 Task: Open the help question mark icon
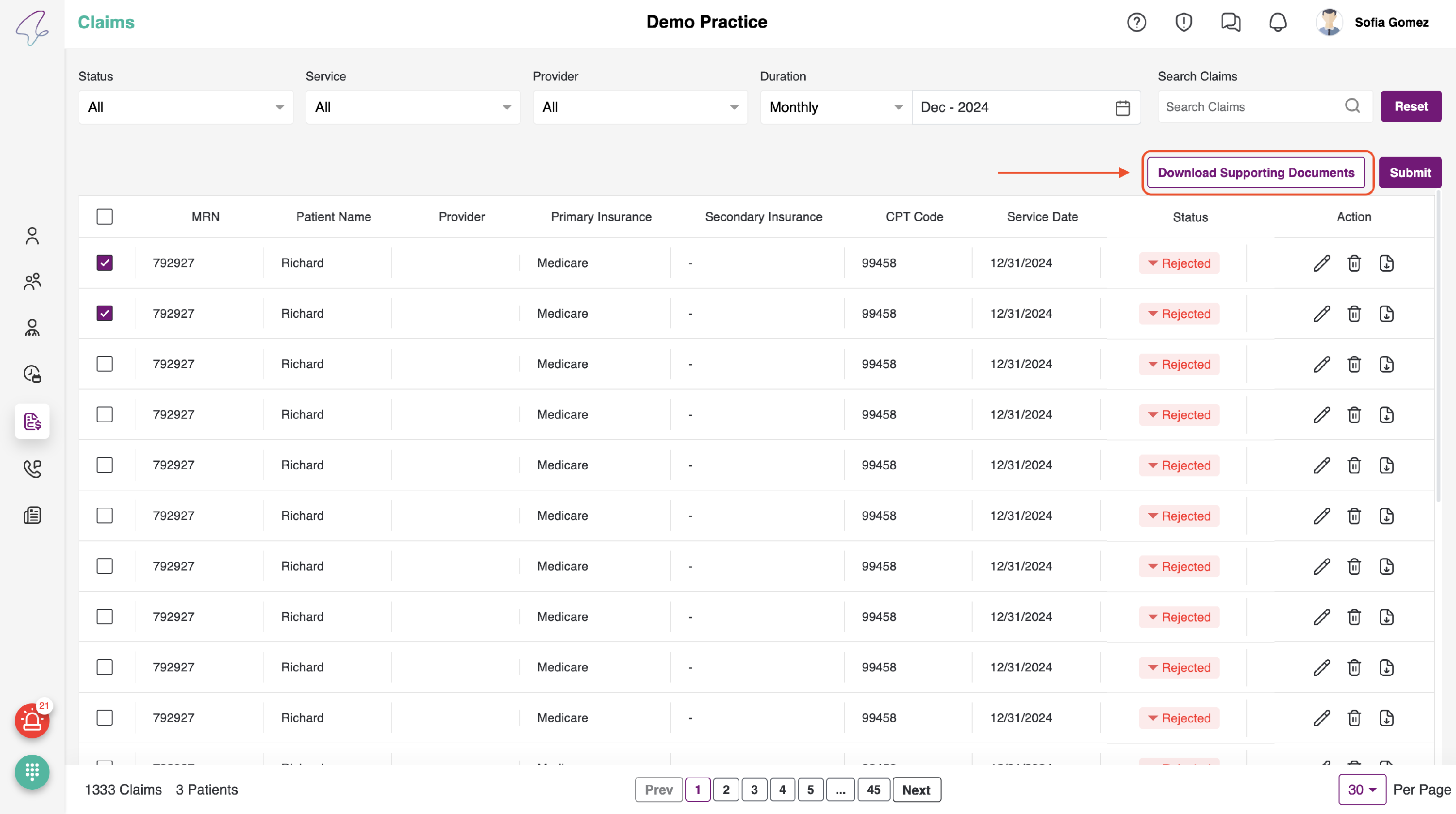1136,22
